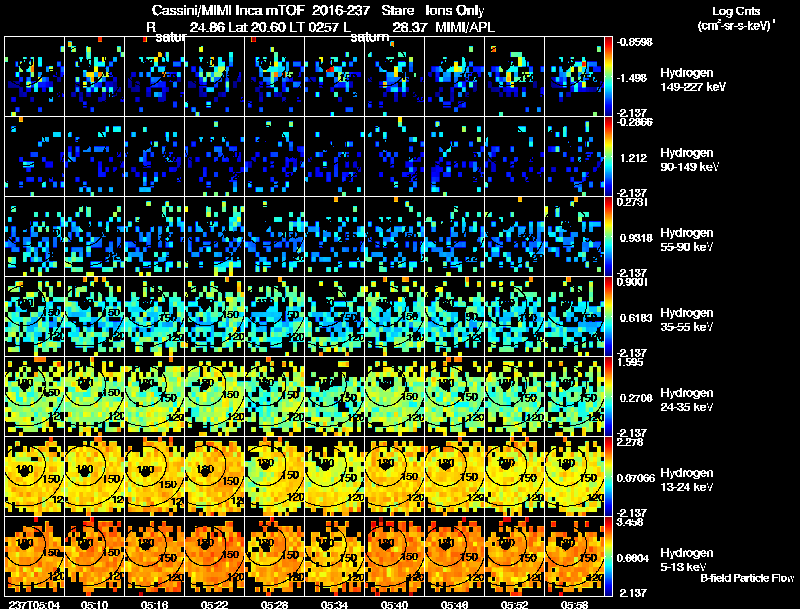Click the '0.07066' color scale value
The height and width of the screenshot is (609, 800).
(636, 478)
